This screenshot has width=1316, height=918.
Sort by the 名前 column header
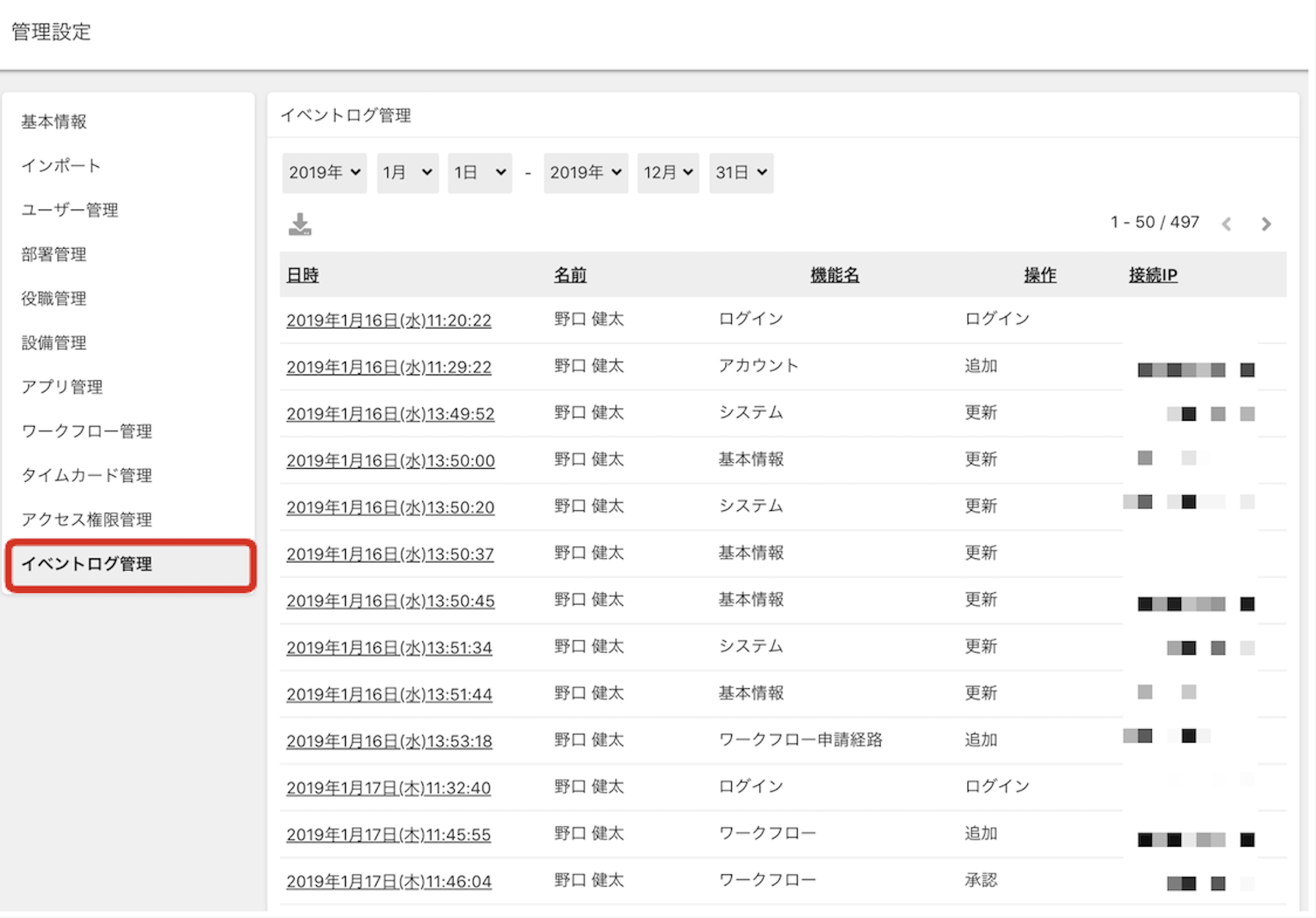pos(570,275)
